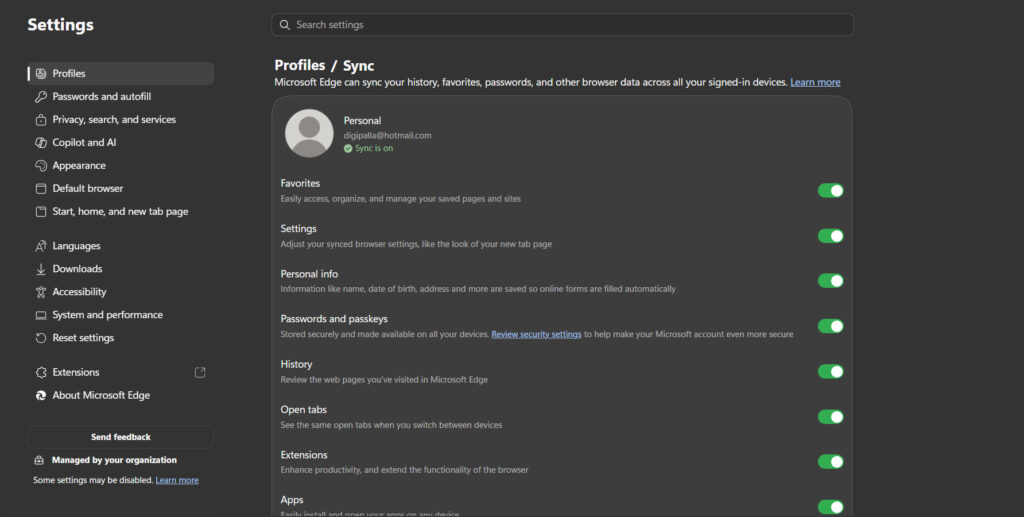Viewport: 1024px width, 517px height.
Task: Click the Copilot and AI icon
Action: (x=40, y=142)
